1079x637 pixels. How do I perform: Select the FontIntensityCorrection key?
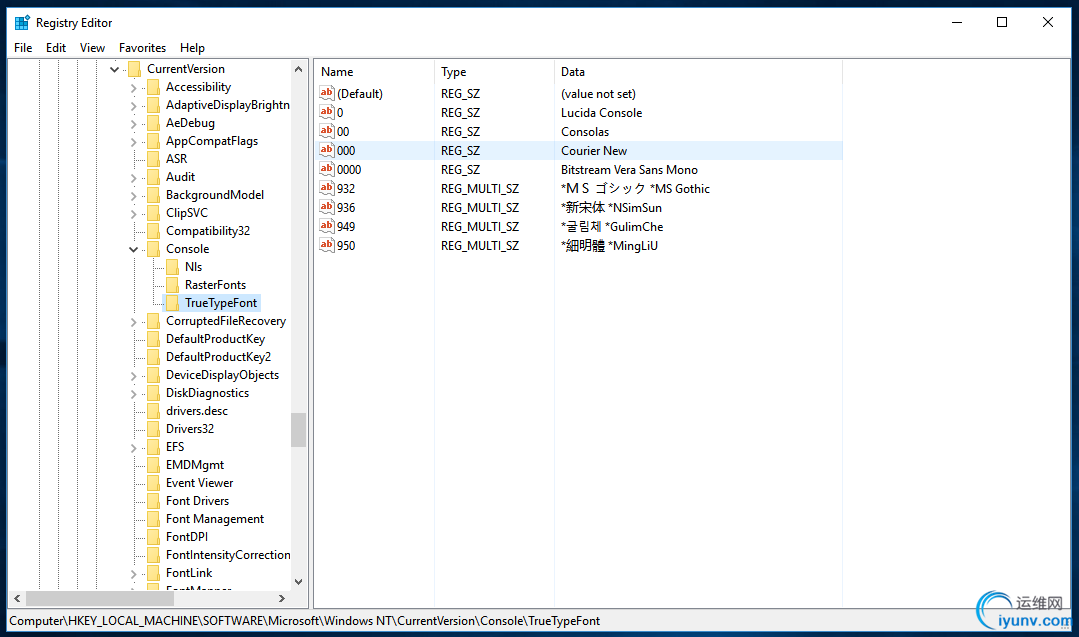227,555
